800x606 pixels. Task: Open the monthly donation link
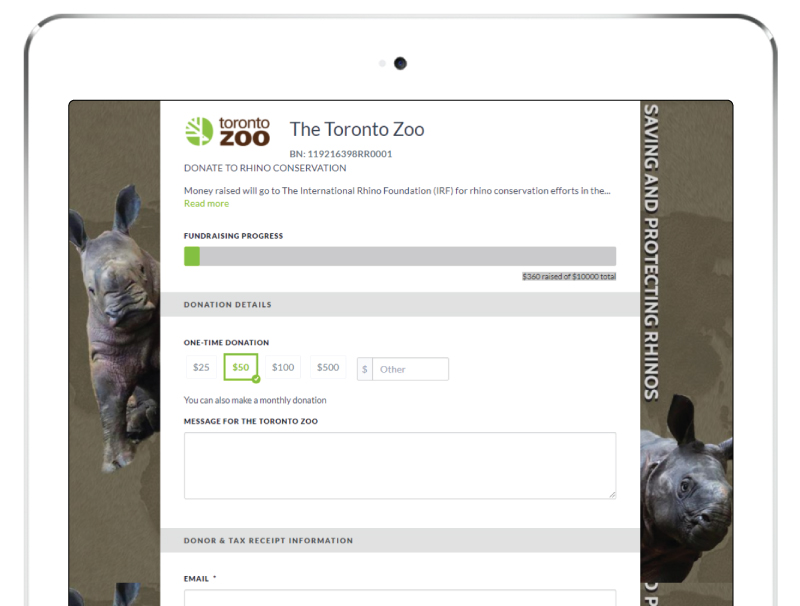(x=255, y=401)
